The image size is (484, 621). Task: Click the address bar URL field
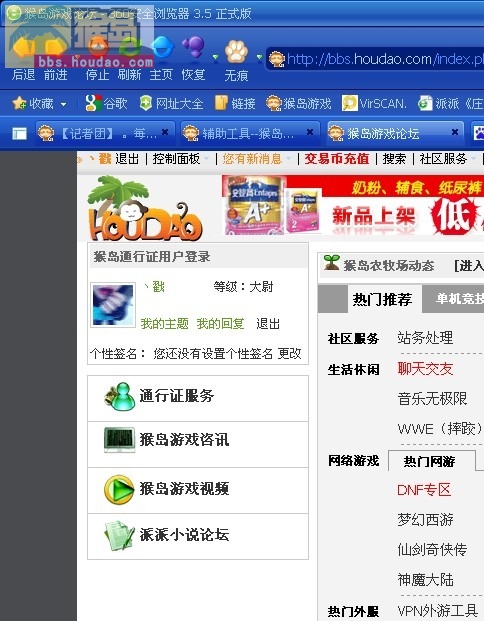(x=375, y=59)
